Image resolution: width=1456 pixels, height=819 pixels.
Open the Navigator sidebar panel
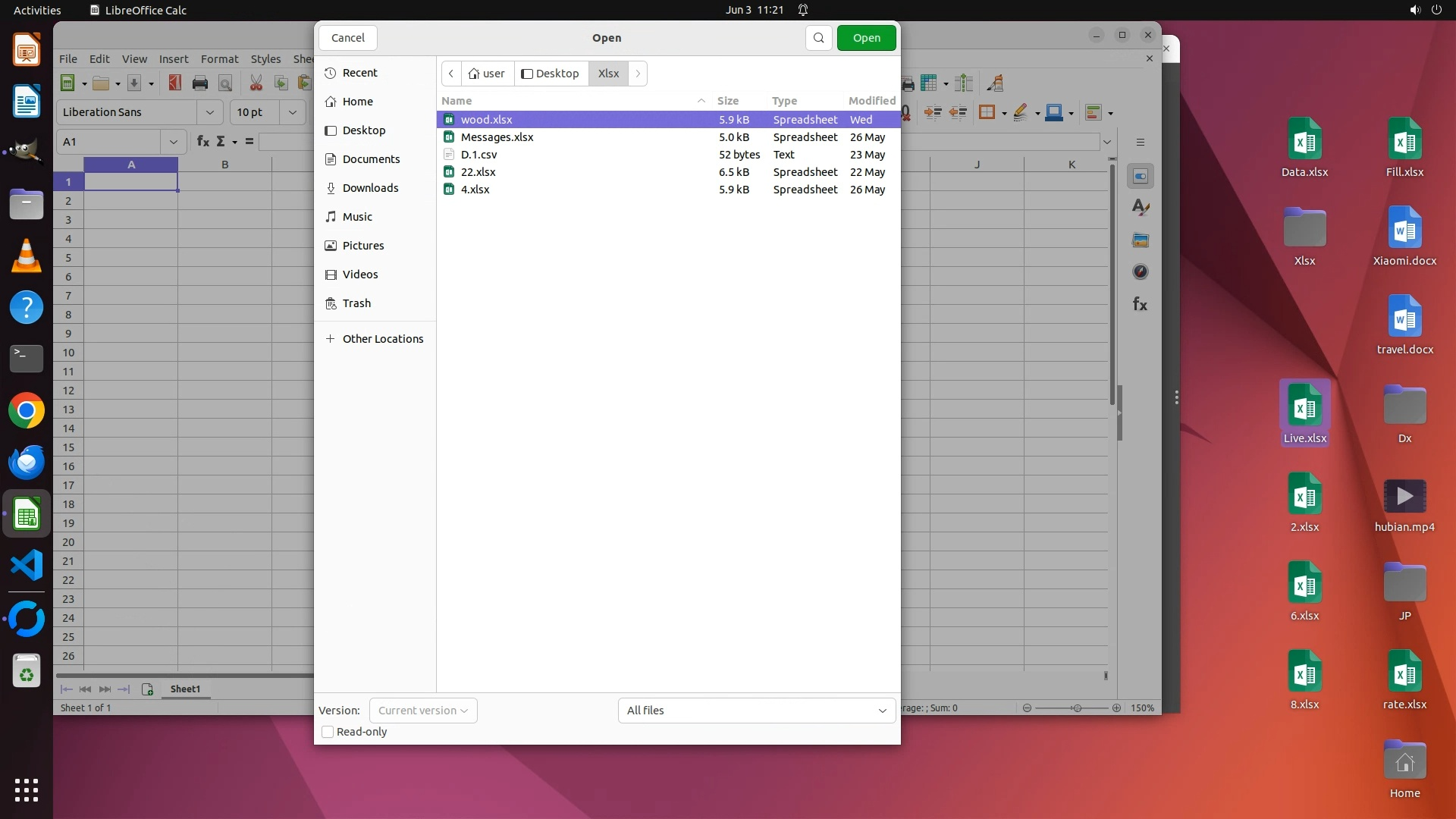tap(1140, 271)
